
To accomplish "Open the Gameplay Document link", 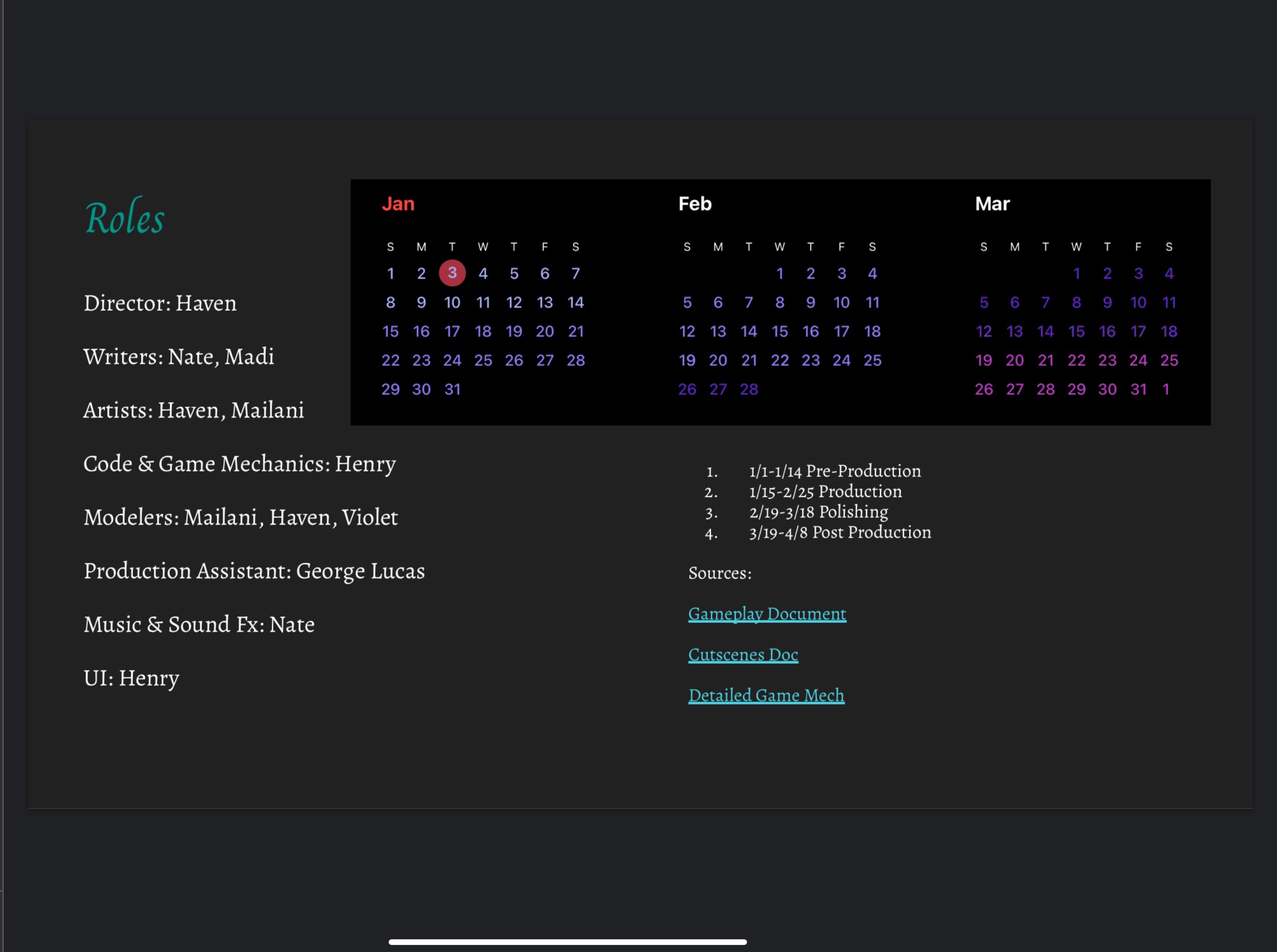I will [x=767, y=614].
